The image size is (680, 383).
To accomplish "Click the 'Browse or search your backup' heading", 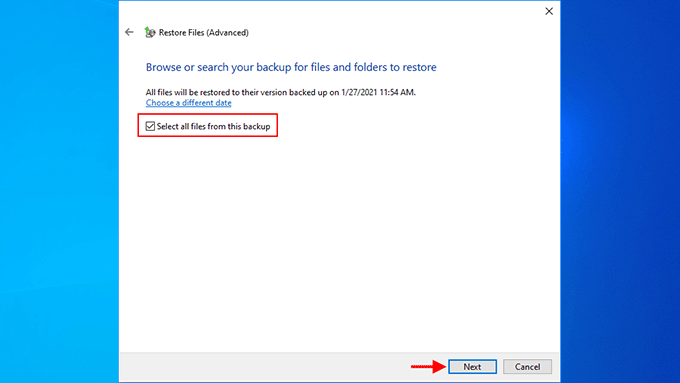I will (x=291, y=67).
